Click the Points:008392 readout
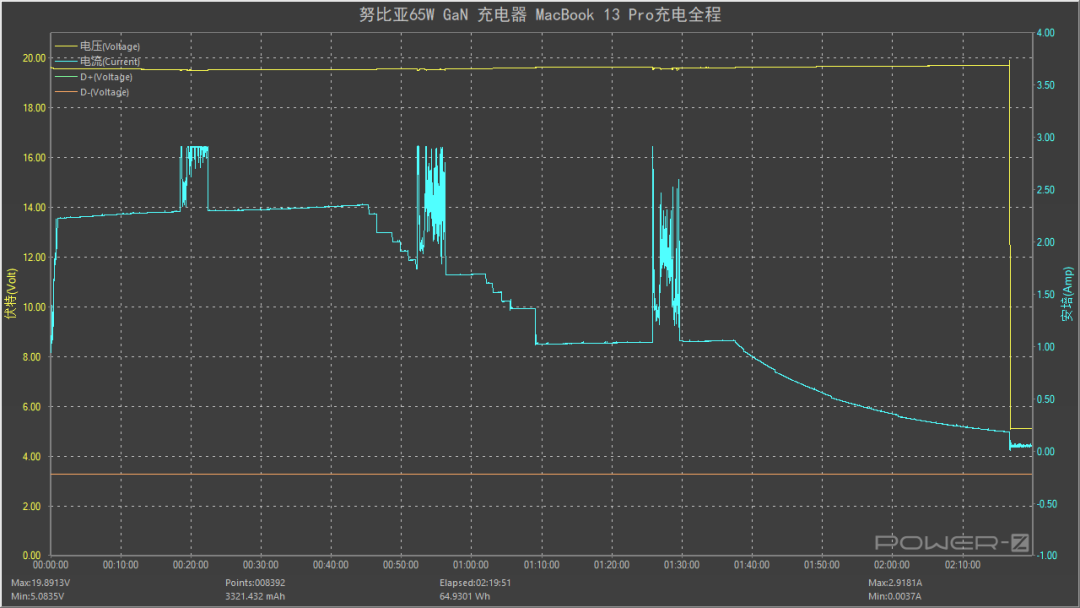This screenshot has height=608, width=1080. click(255, 583)
